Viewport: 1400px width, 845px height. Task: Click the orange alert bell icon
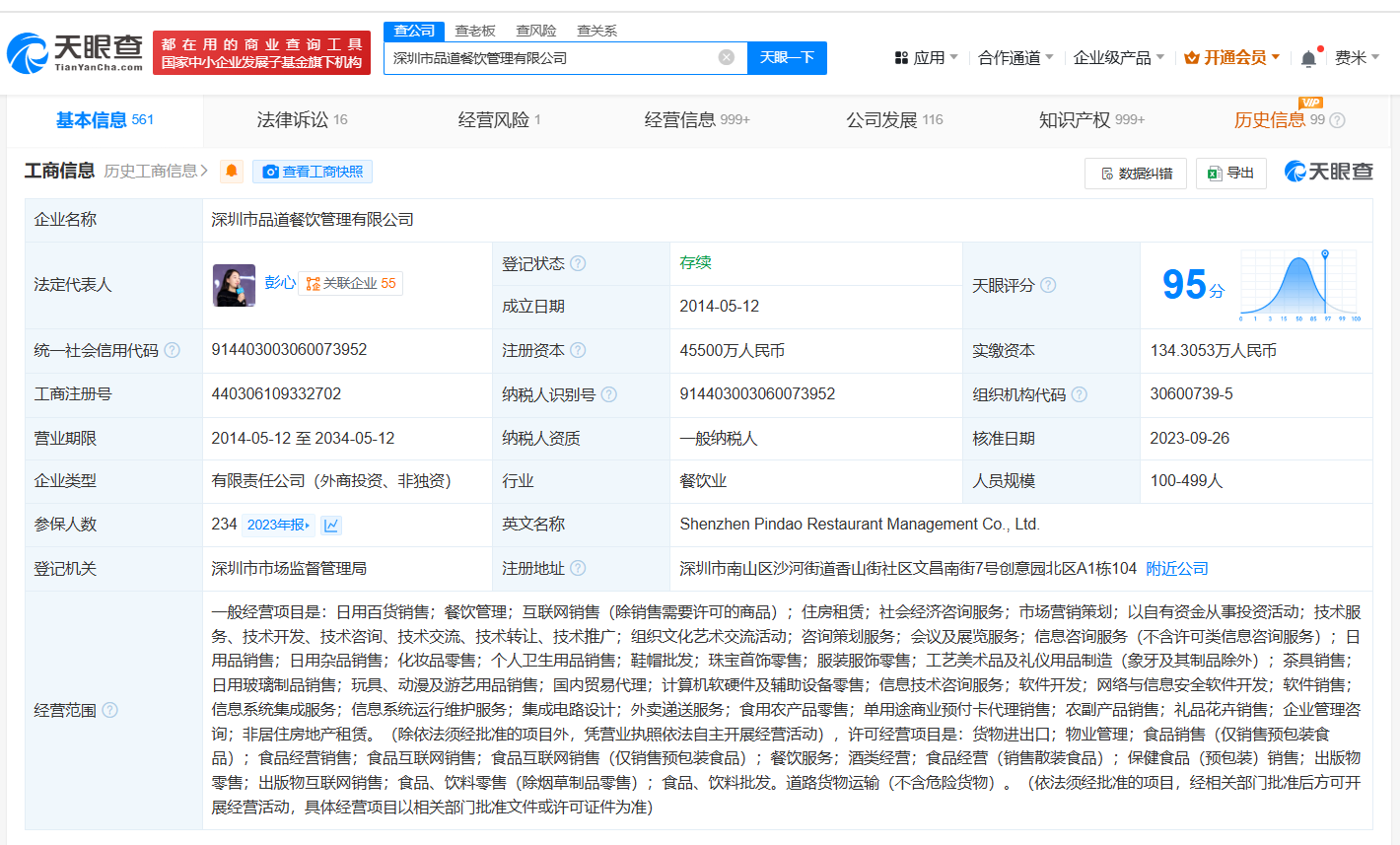pos(232,172)
